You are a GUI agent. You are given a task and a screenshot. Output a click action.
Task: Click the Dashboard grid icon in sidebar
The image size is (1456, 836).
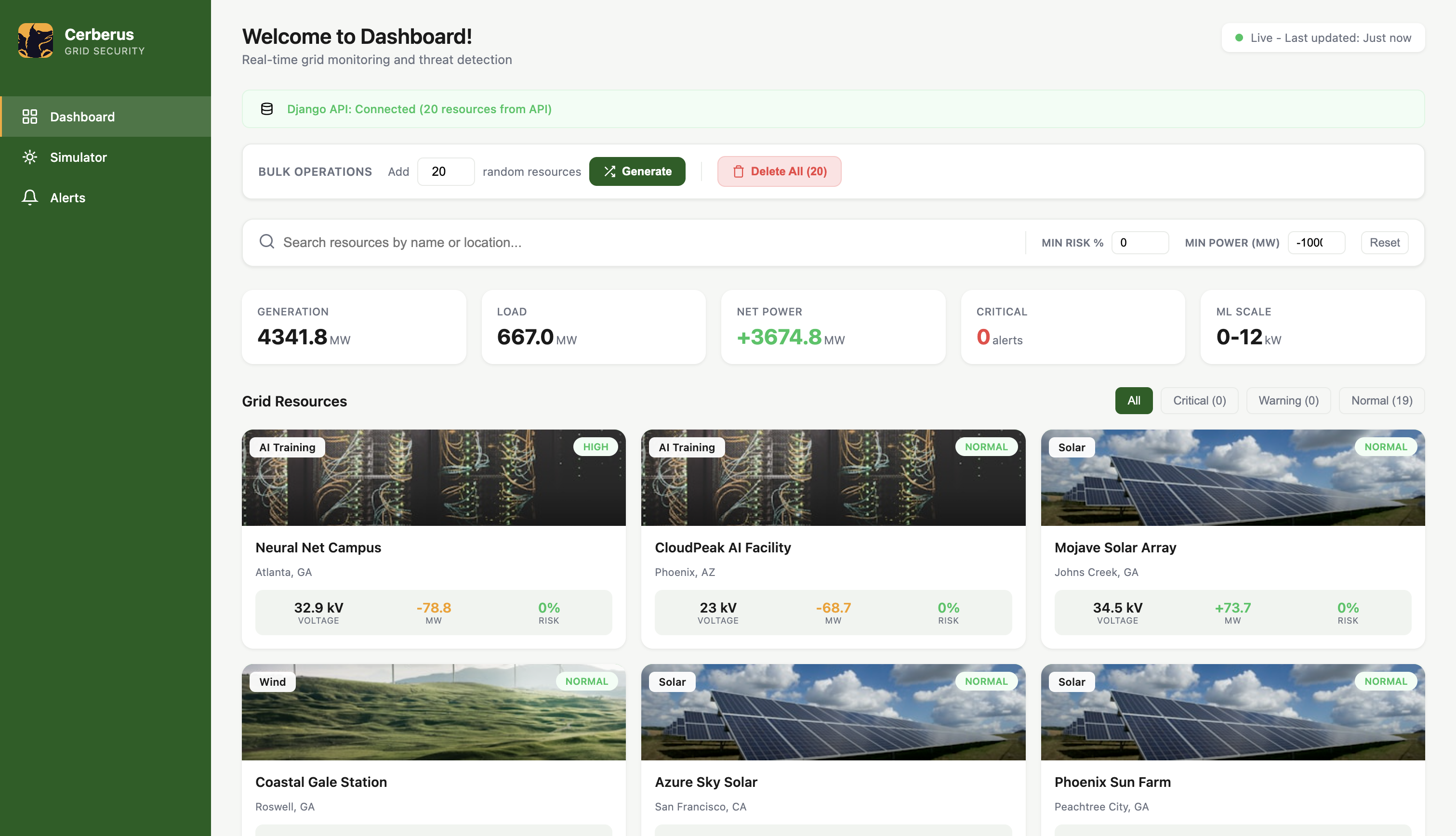29,117
